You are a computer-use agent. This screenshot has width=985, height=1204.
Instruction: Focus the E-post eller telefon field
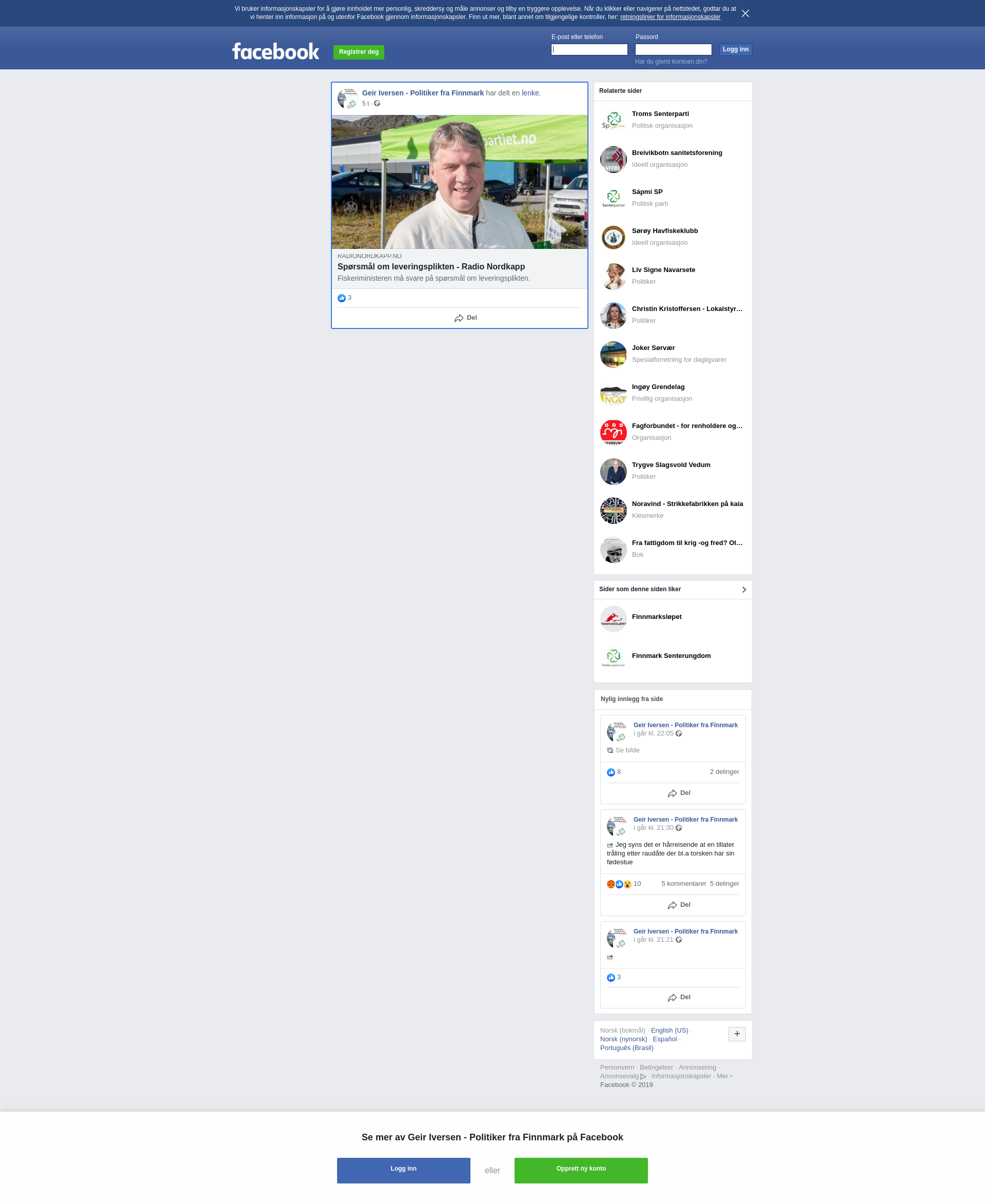click(589, 49)
